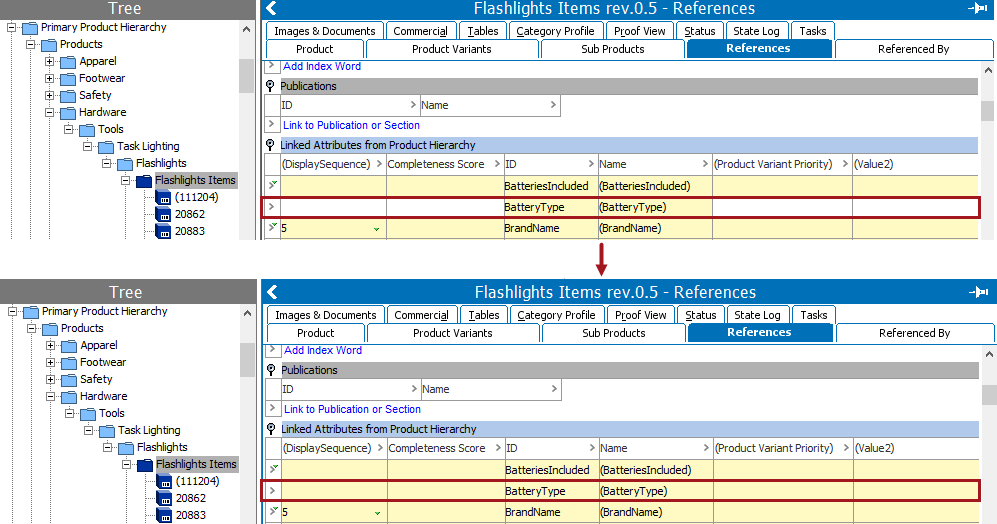Open the State Log tab in upper panel
The width and height of the screenshot is (997, 524).
756,31
